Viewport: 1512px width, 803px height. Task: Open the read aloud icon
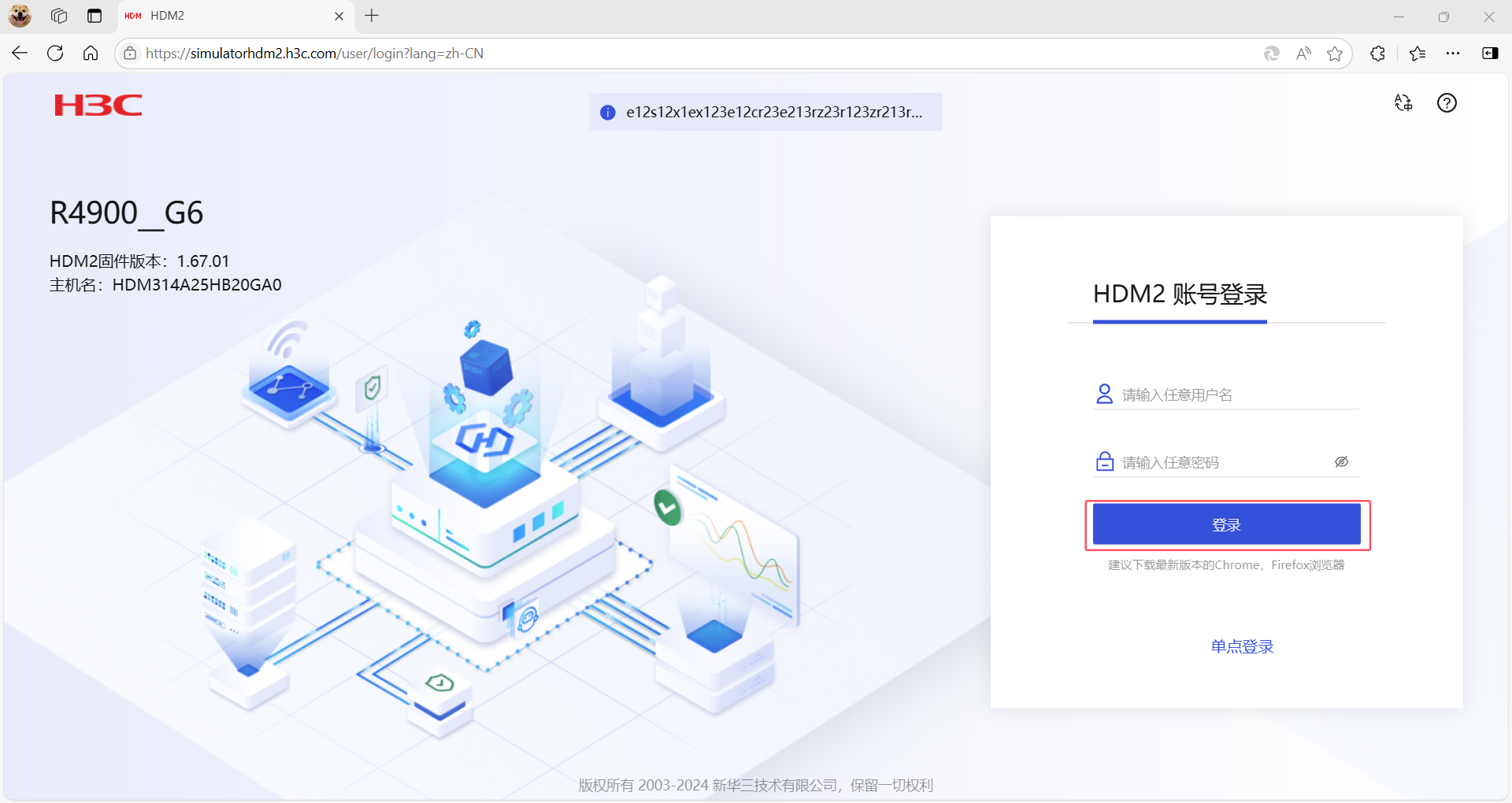pos(1303,54)
